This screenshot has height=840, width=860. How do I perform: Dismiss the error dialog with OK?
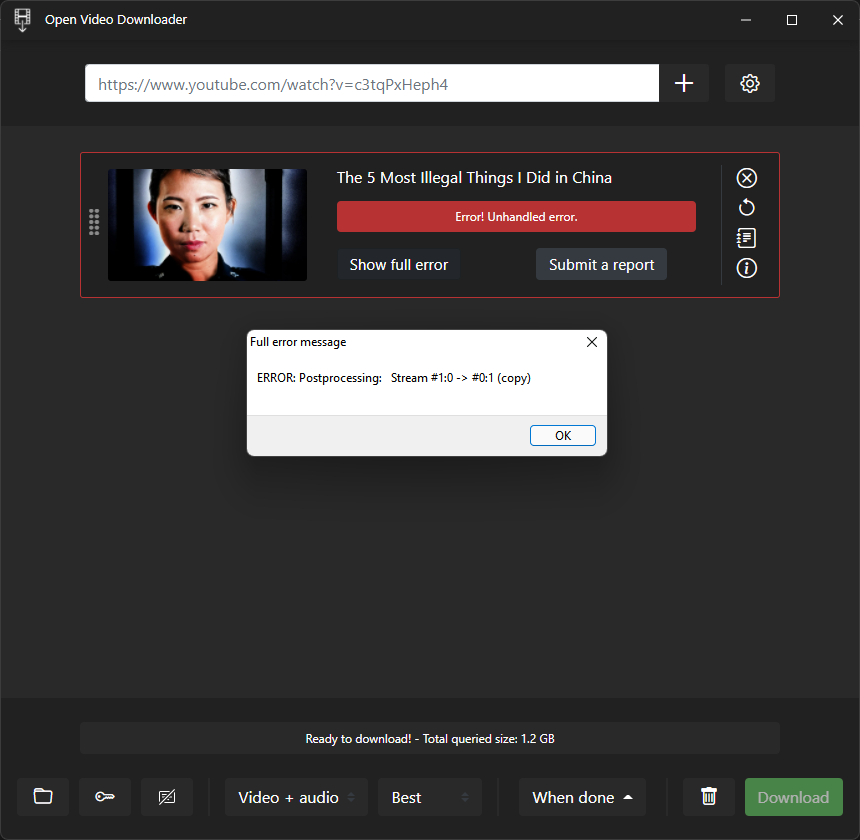[562, 435]
